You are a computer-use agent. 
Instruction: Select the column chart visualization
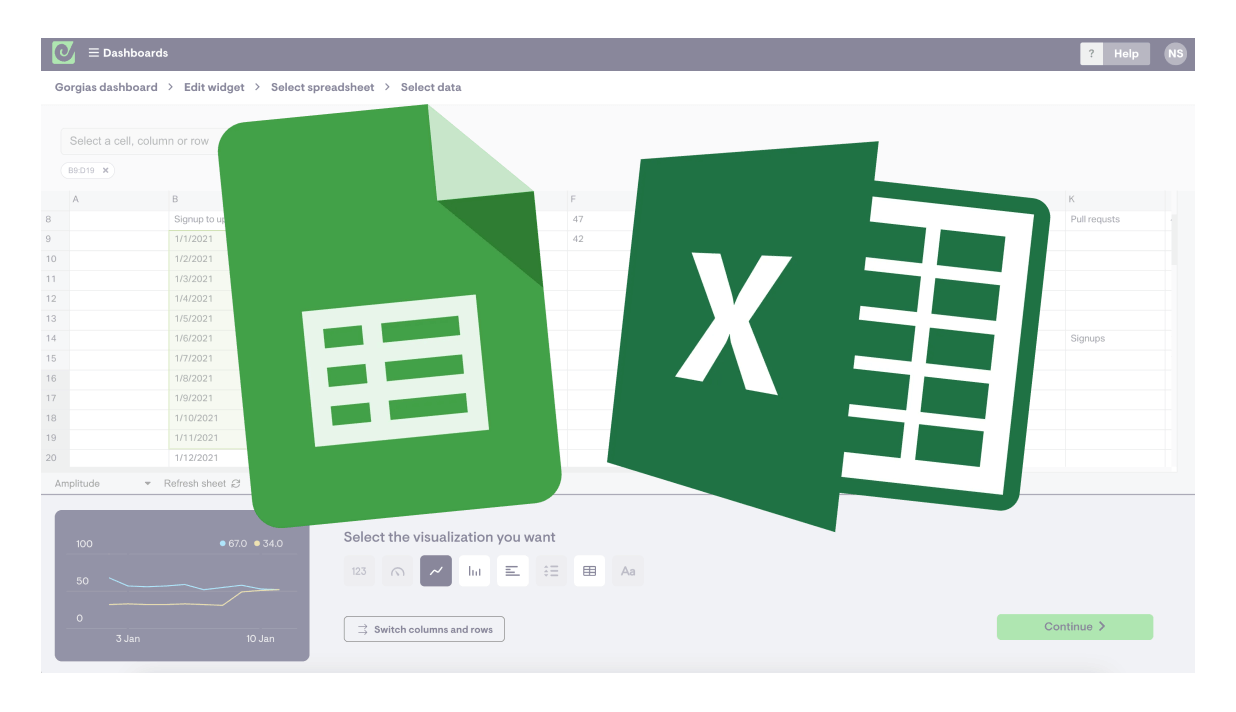click(x=474, y=572)
